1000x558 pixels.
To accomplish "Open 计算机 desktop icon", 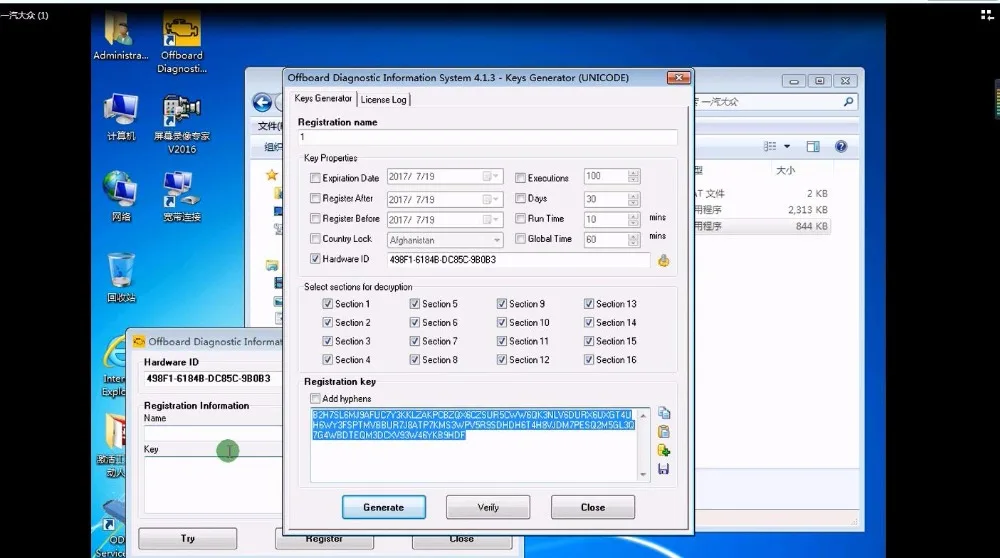I will click(x=121, y=117).
